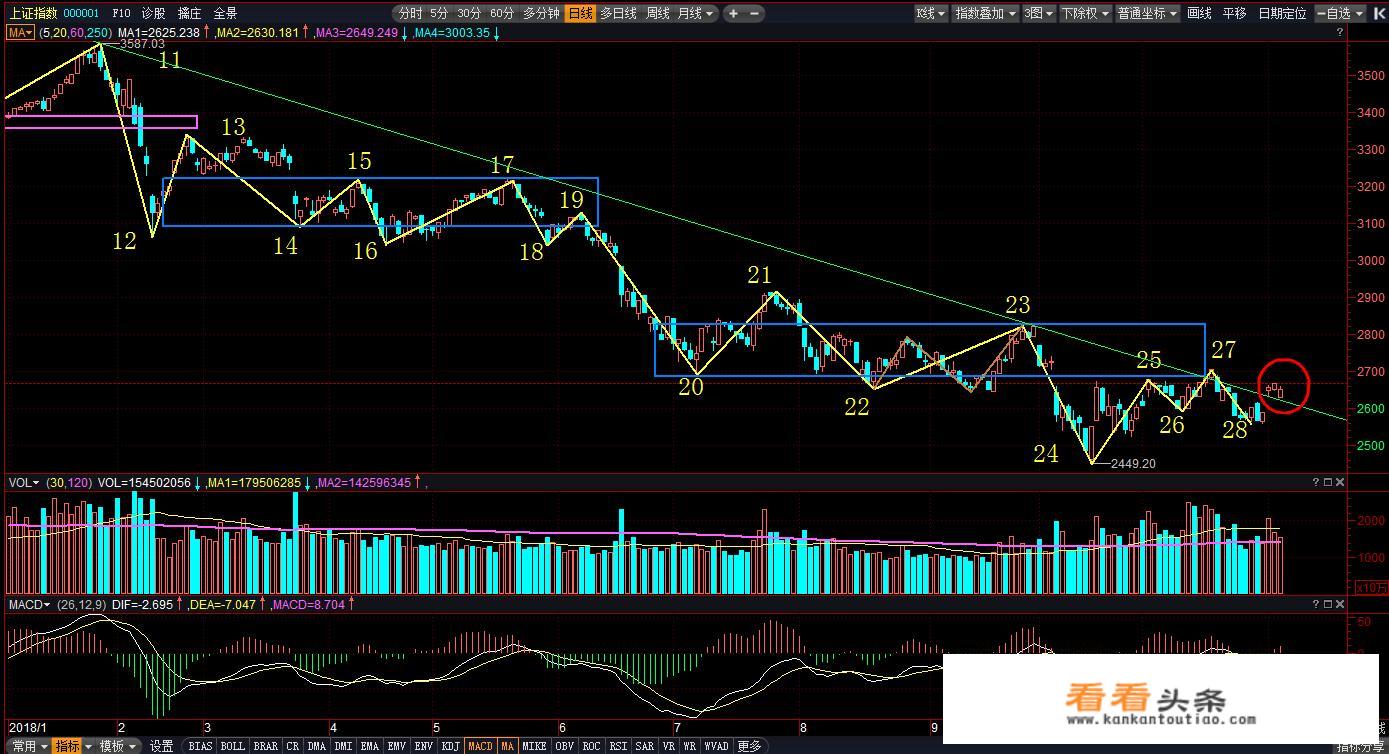Image resolution: width=1389 pixels, height=754 pixels.
Task: Open the MACD pane indicator dropdown
Action: pos(29,604)
